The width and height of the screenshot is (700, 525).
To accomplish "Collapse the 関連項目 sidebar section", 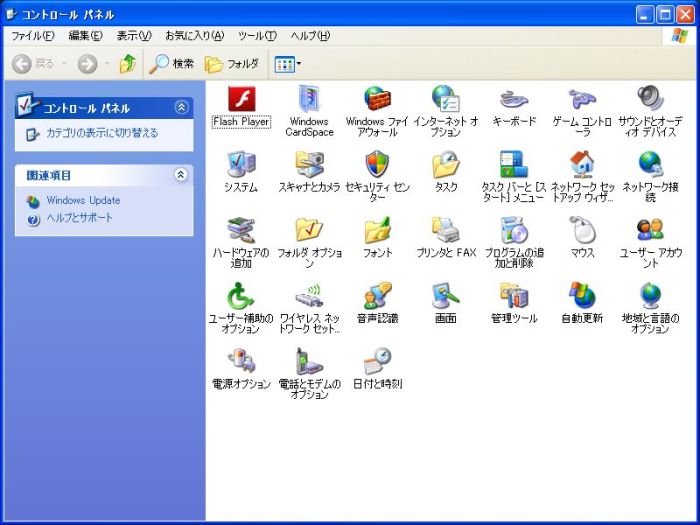I will 181,175.
